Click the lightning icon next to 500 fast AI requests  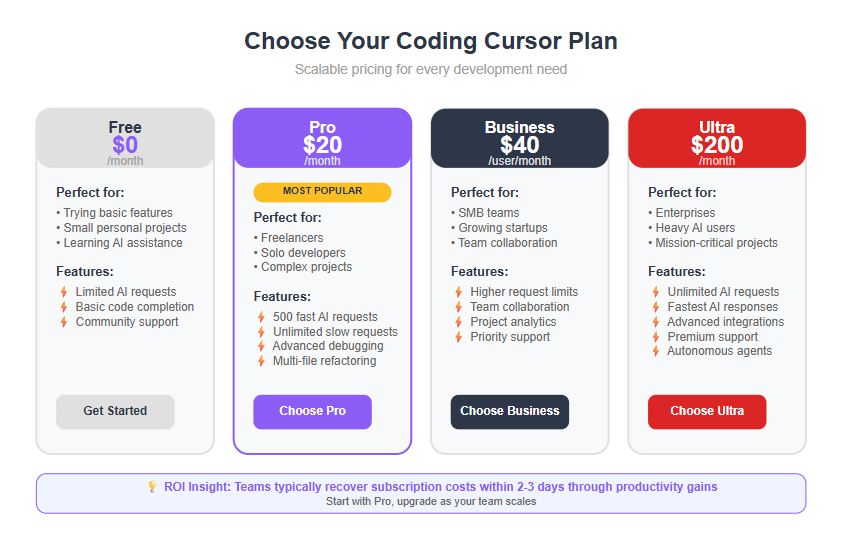point(261,317)
